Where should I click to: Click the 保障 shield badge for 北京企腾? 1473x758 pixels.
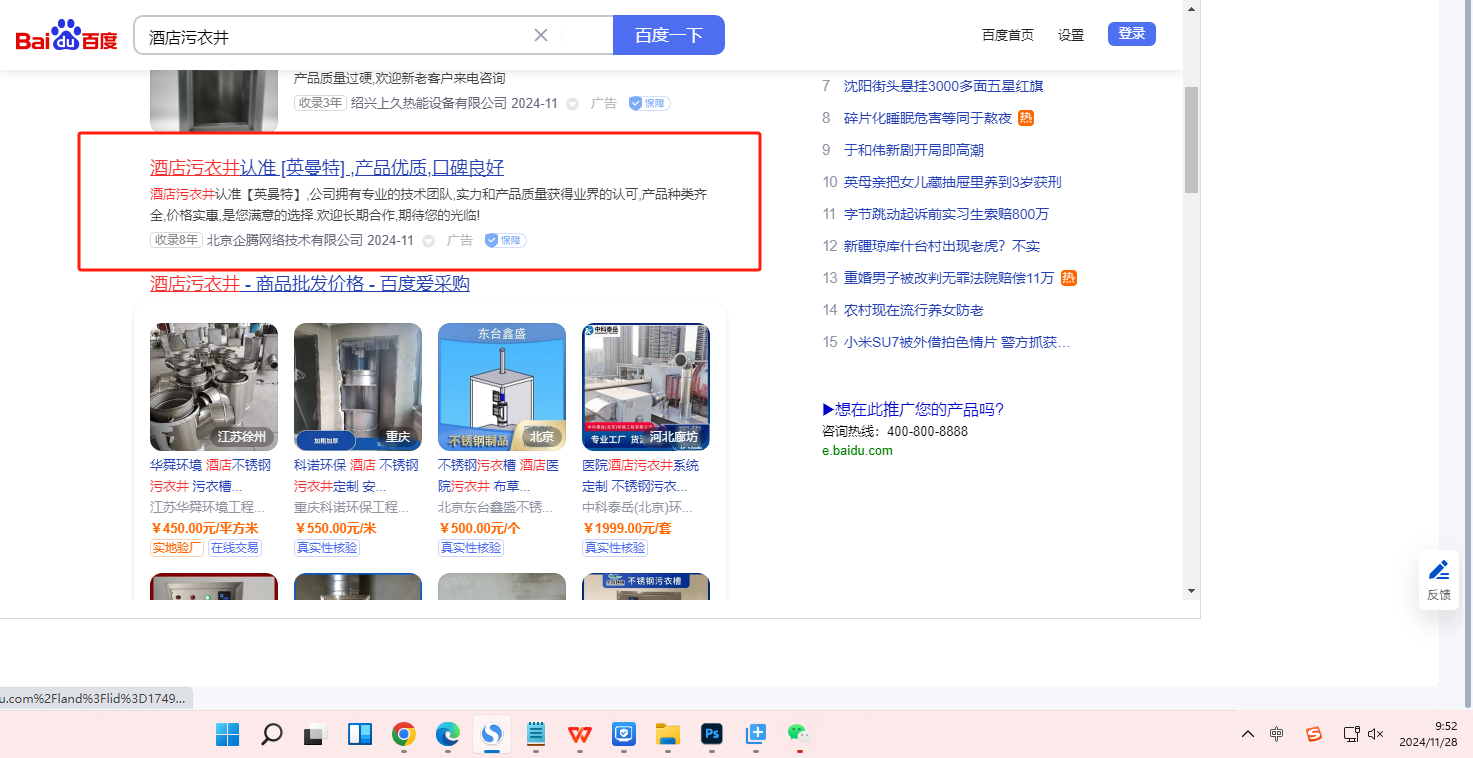[x=506, y=240]
